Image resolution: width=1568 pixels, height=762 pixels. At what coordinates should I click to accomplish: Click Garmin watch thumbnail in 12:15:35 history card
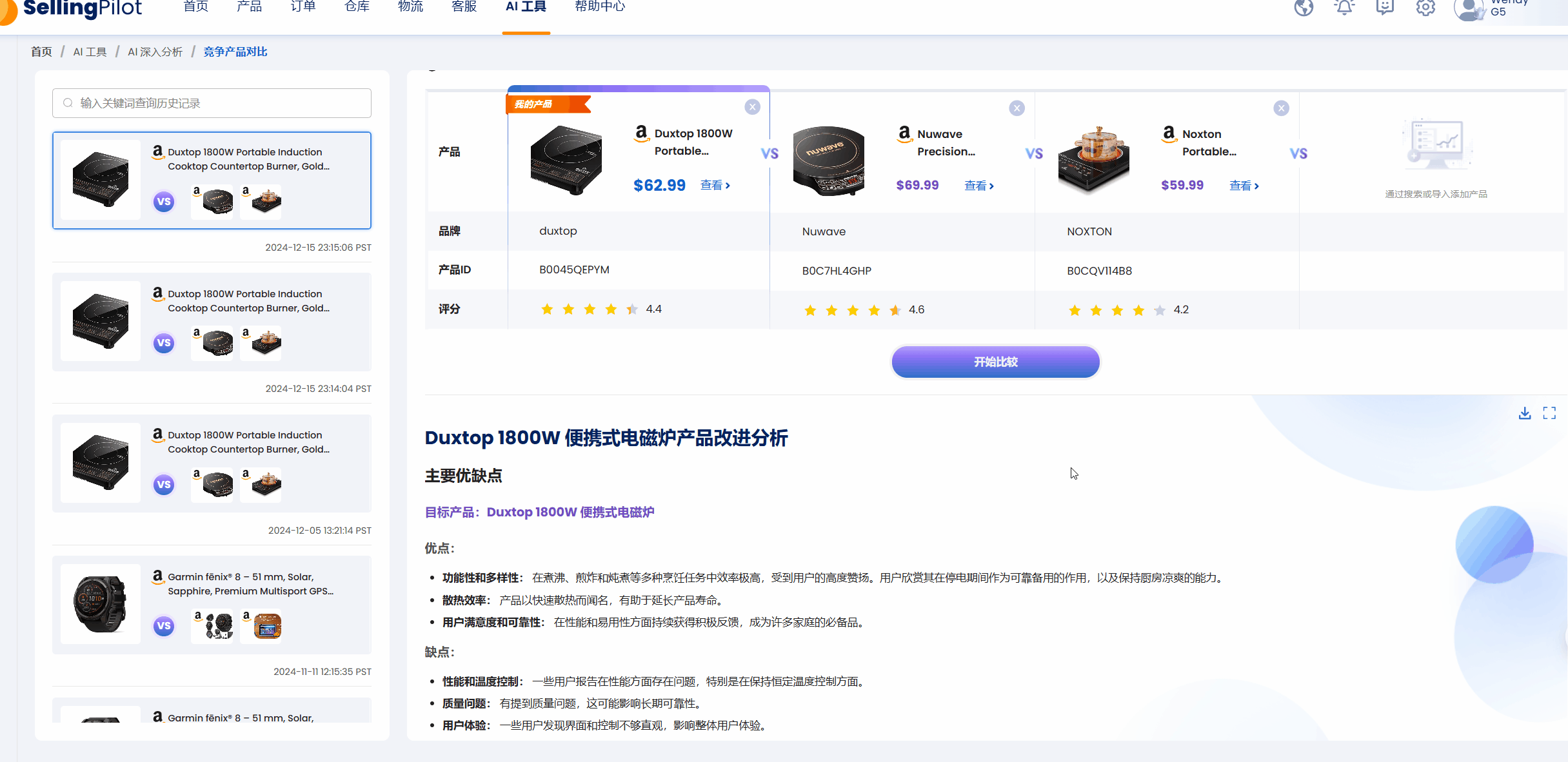[x=101, y=604]
